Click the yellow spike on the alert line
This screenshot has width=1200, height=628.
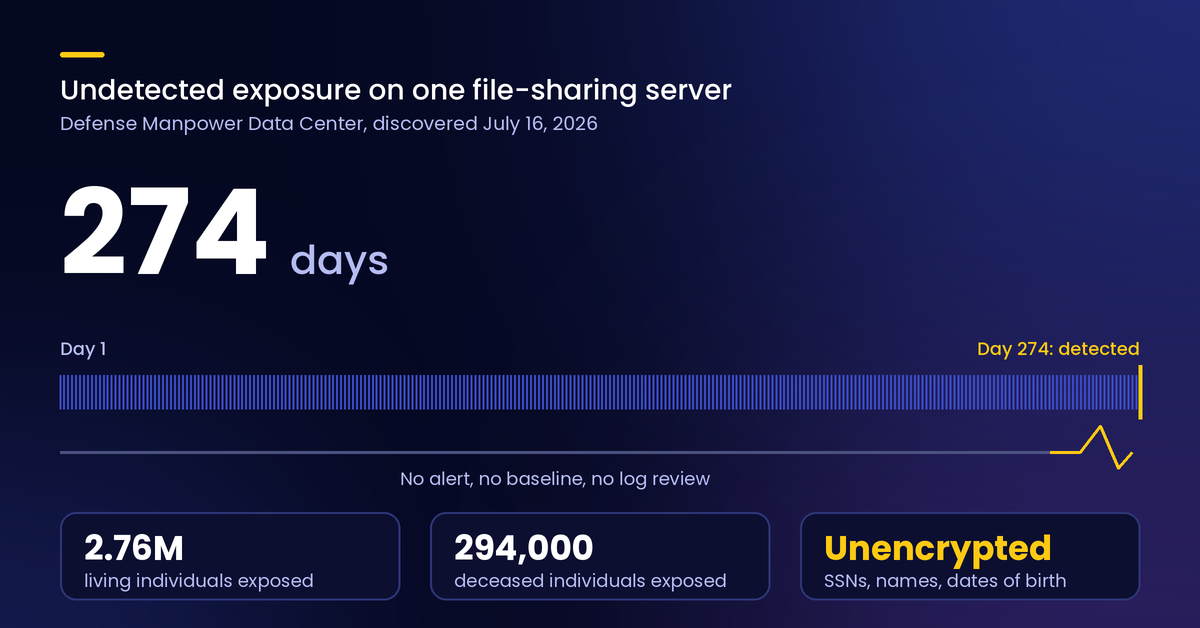1092,448
